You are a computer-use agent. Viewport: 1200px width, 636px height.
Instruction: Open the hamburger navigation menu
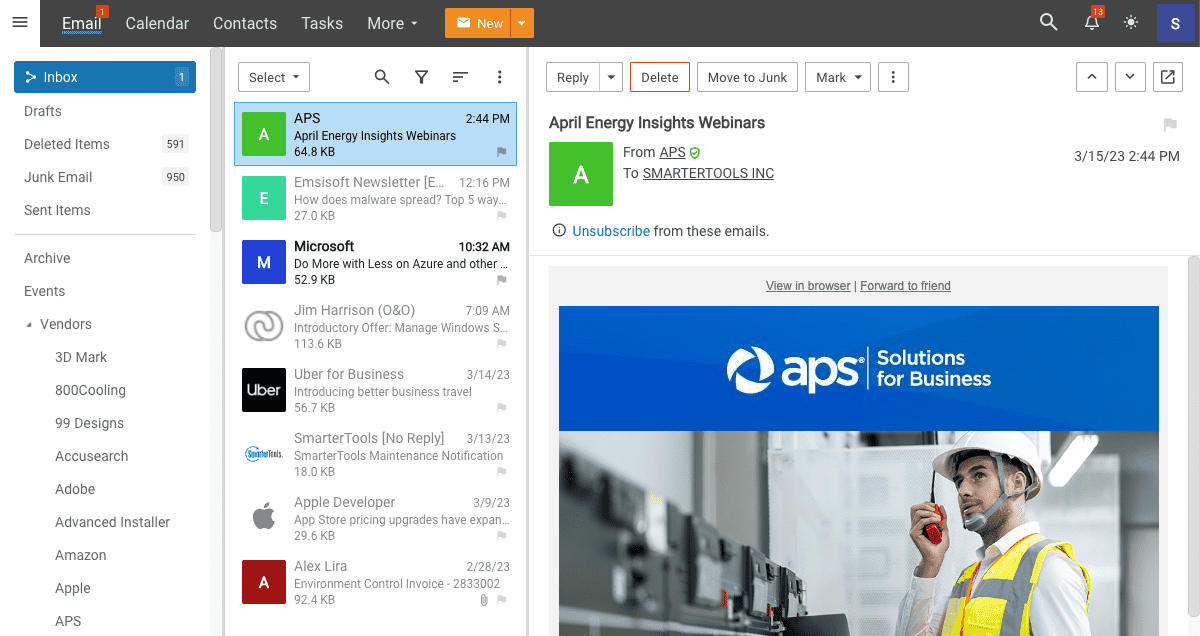click(20, 23)
